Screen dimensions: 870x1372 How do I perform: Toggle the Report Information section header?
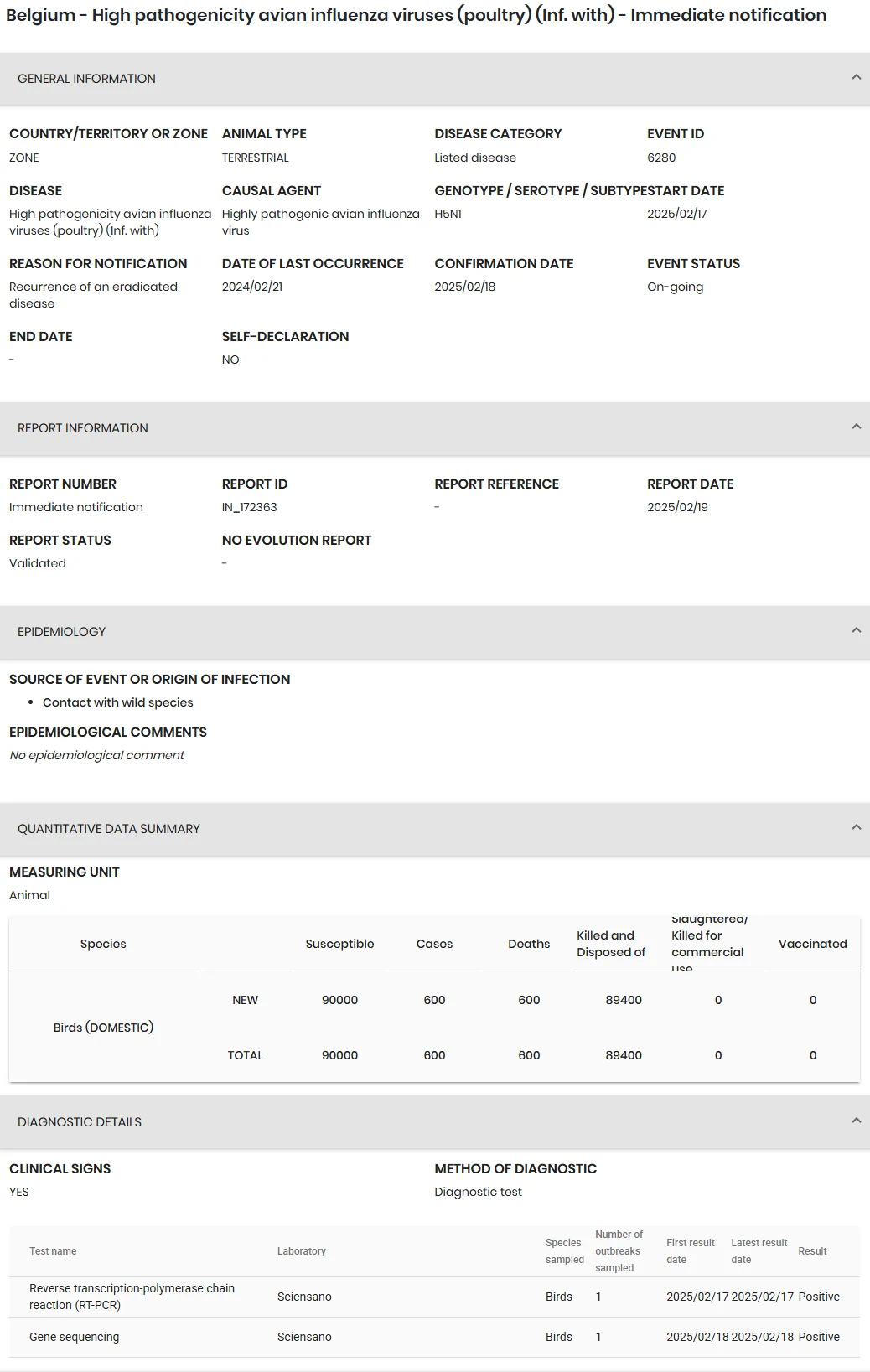coord(435,428)
